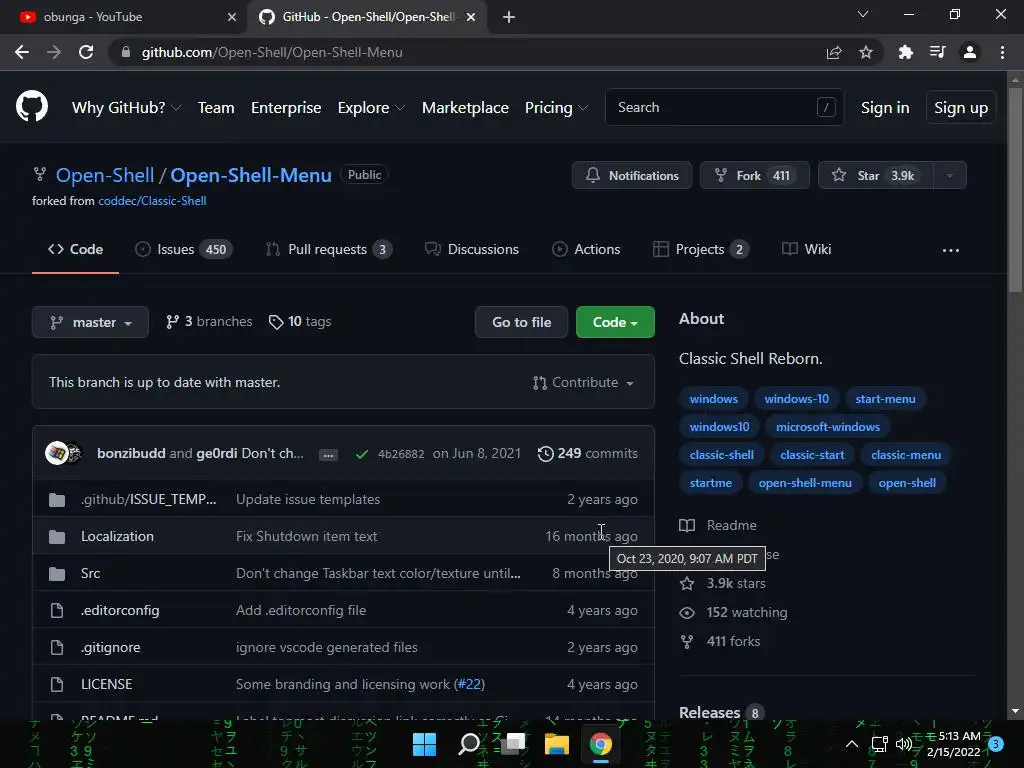Click the Notifications bell button

[632, 175]
